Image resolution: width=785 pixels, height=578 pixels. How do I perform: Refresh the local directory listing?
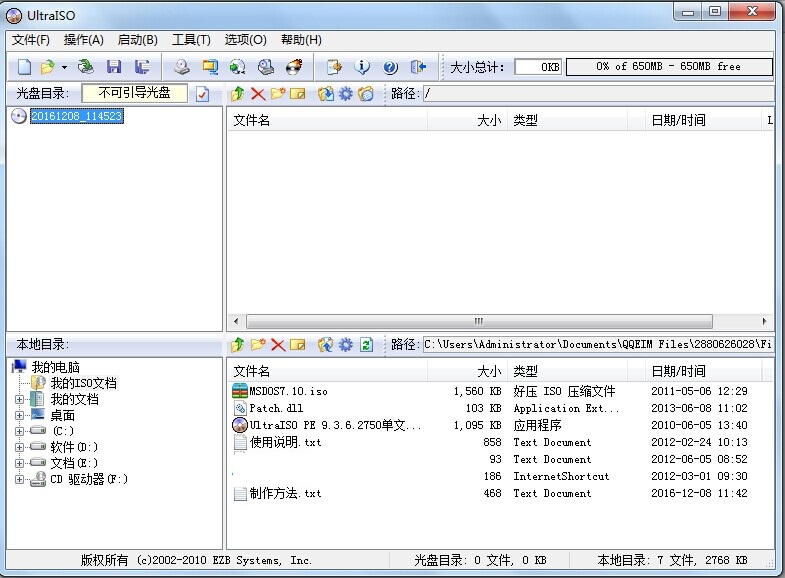click(x=366, y=345)
